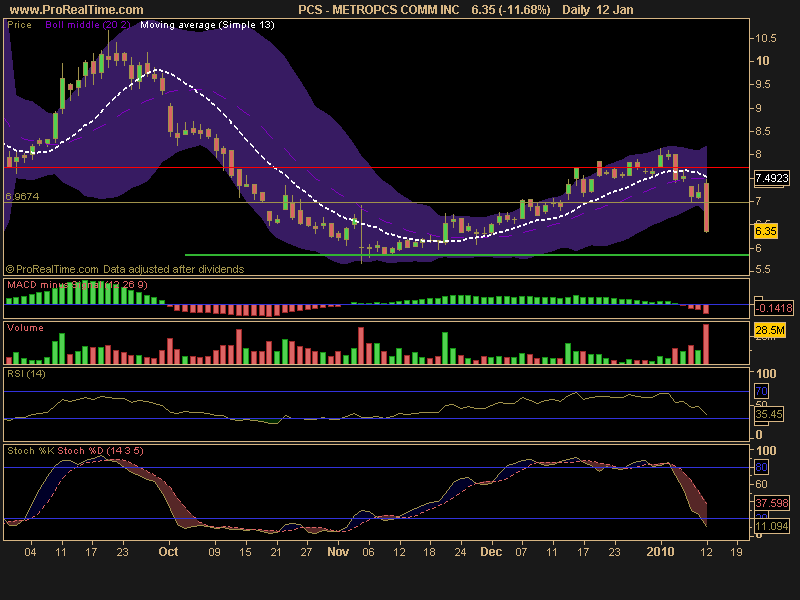Click the Oct label on the date axis

tap(168, 552)
